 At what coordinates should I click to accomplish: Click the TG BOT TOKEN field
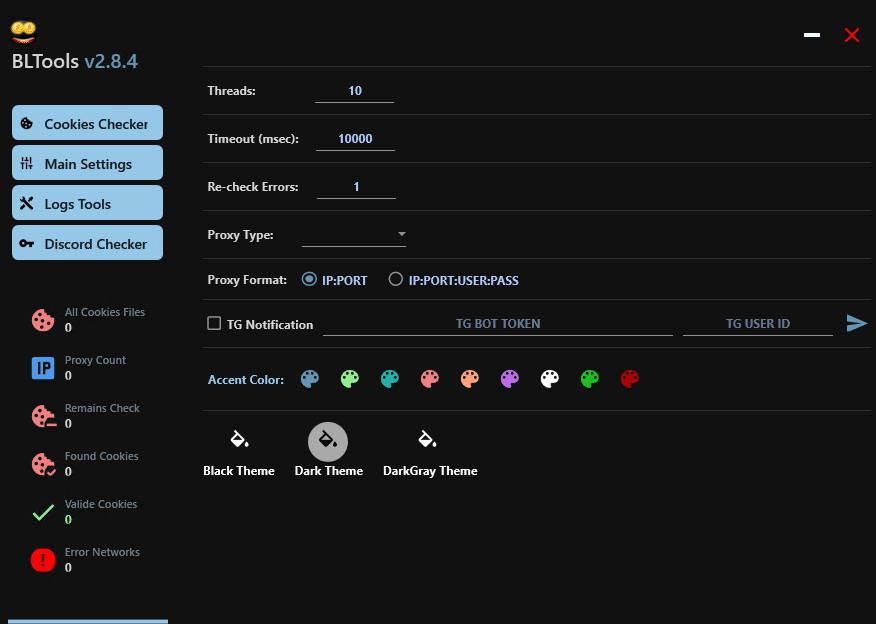[x=498, y=324]
